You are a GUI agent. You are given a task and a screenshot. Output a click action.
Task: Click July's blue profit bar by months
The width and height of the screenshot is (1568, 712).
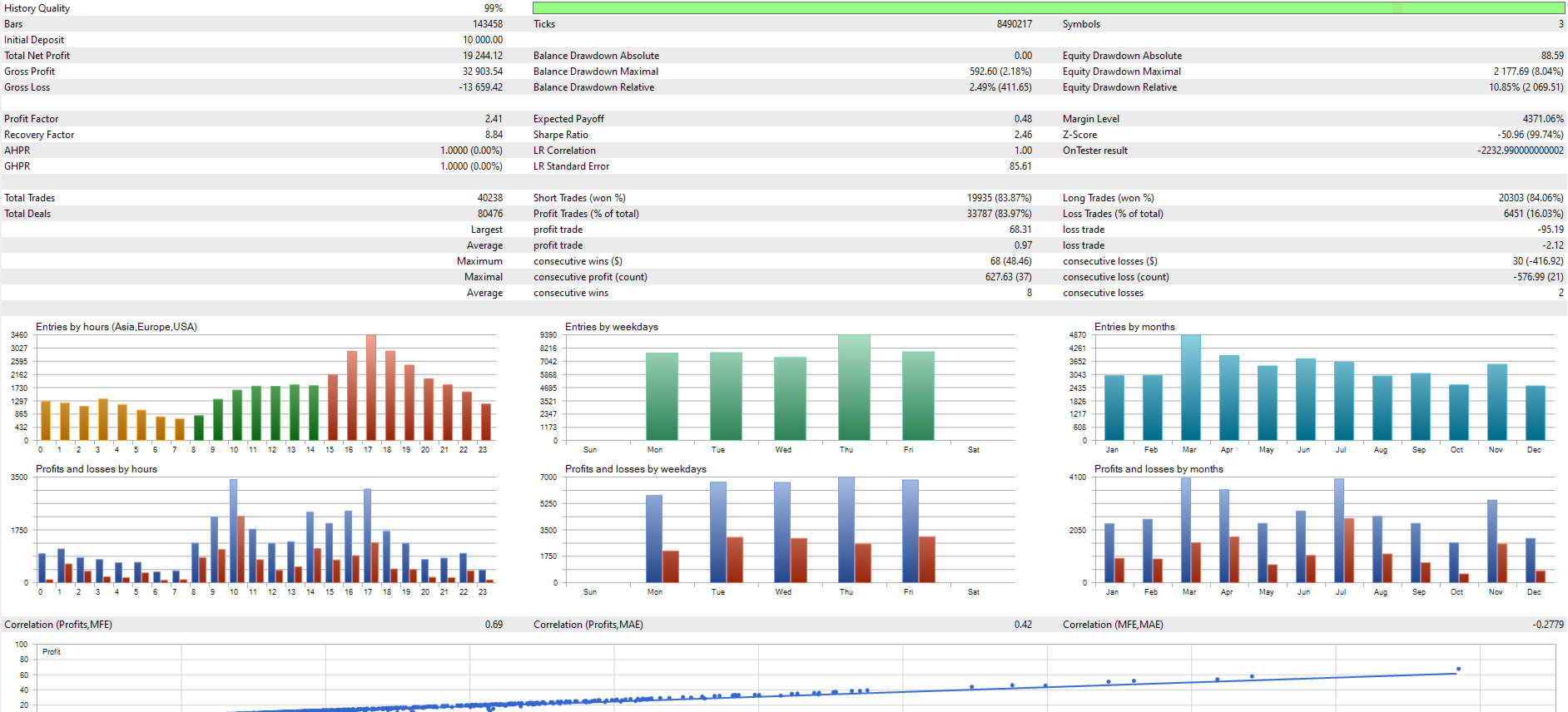click(x=1339, y=531)
